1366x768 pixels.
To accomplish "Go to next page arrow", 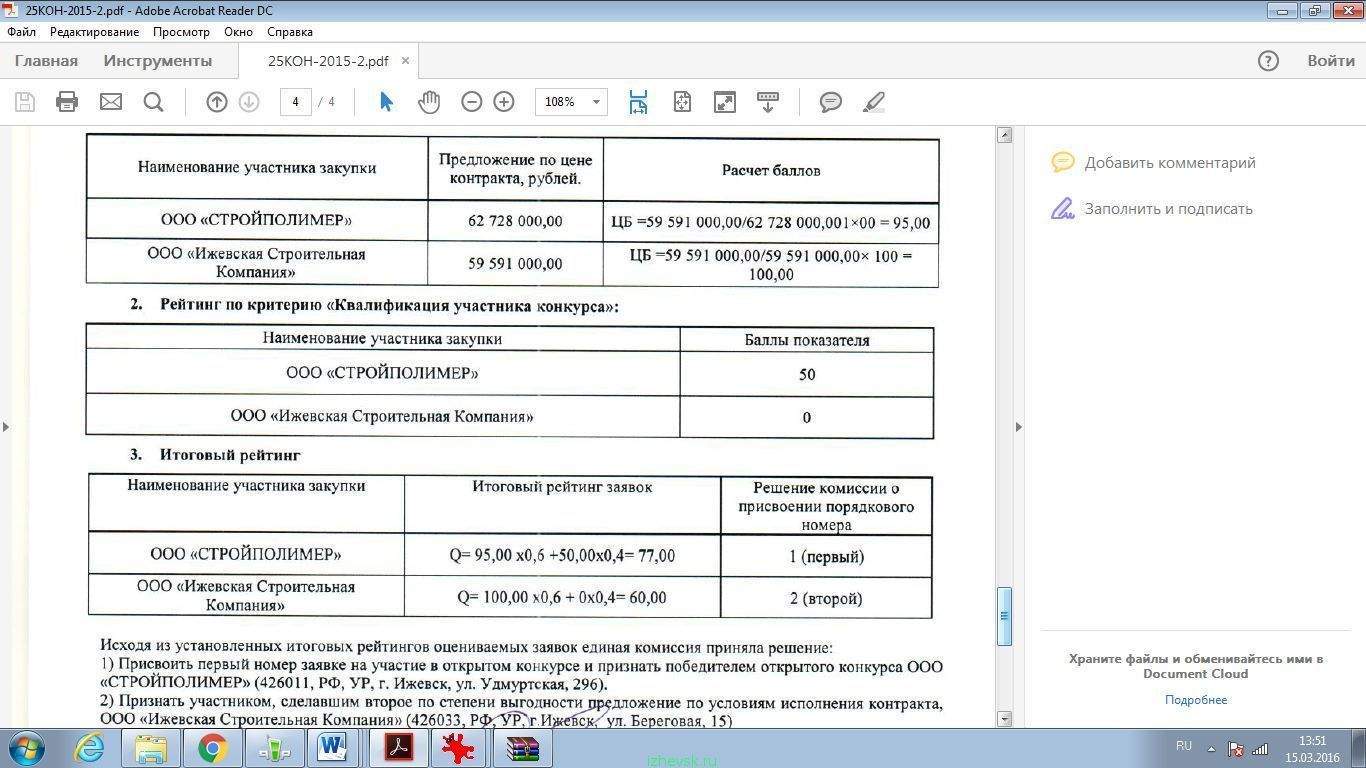I will tap(249, 102).
